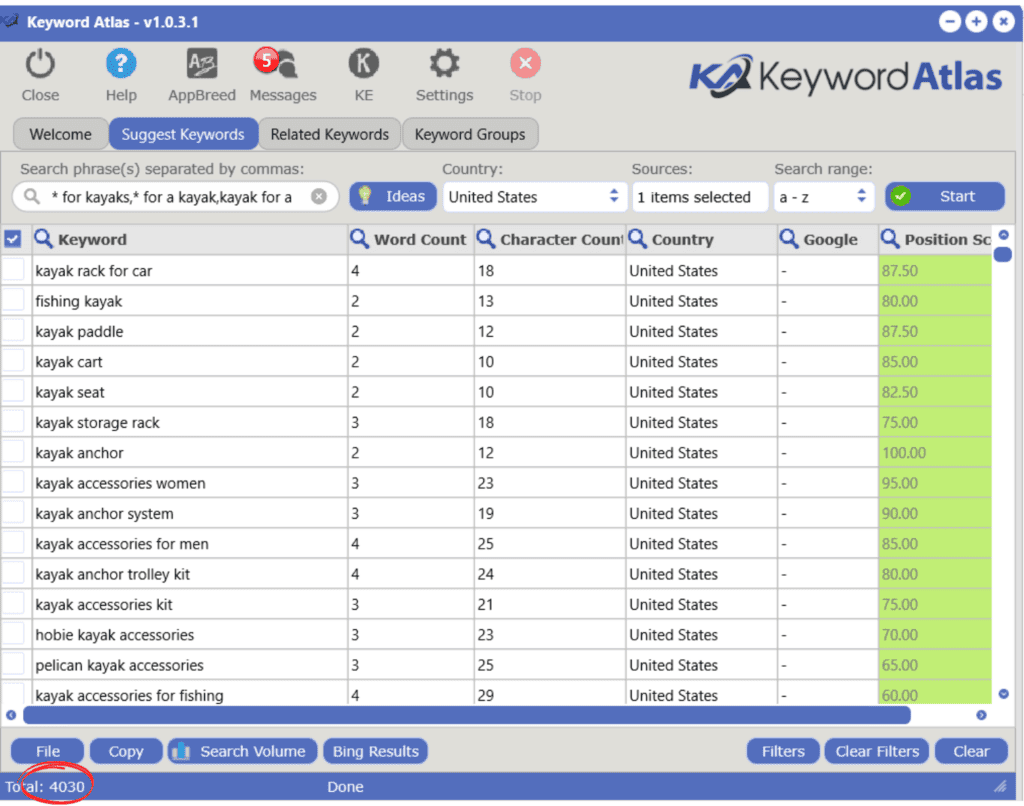Open the Ideas lightbulb button
This screenshot has height=806, width=1024.
(x=393, y=196)
